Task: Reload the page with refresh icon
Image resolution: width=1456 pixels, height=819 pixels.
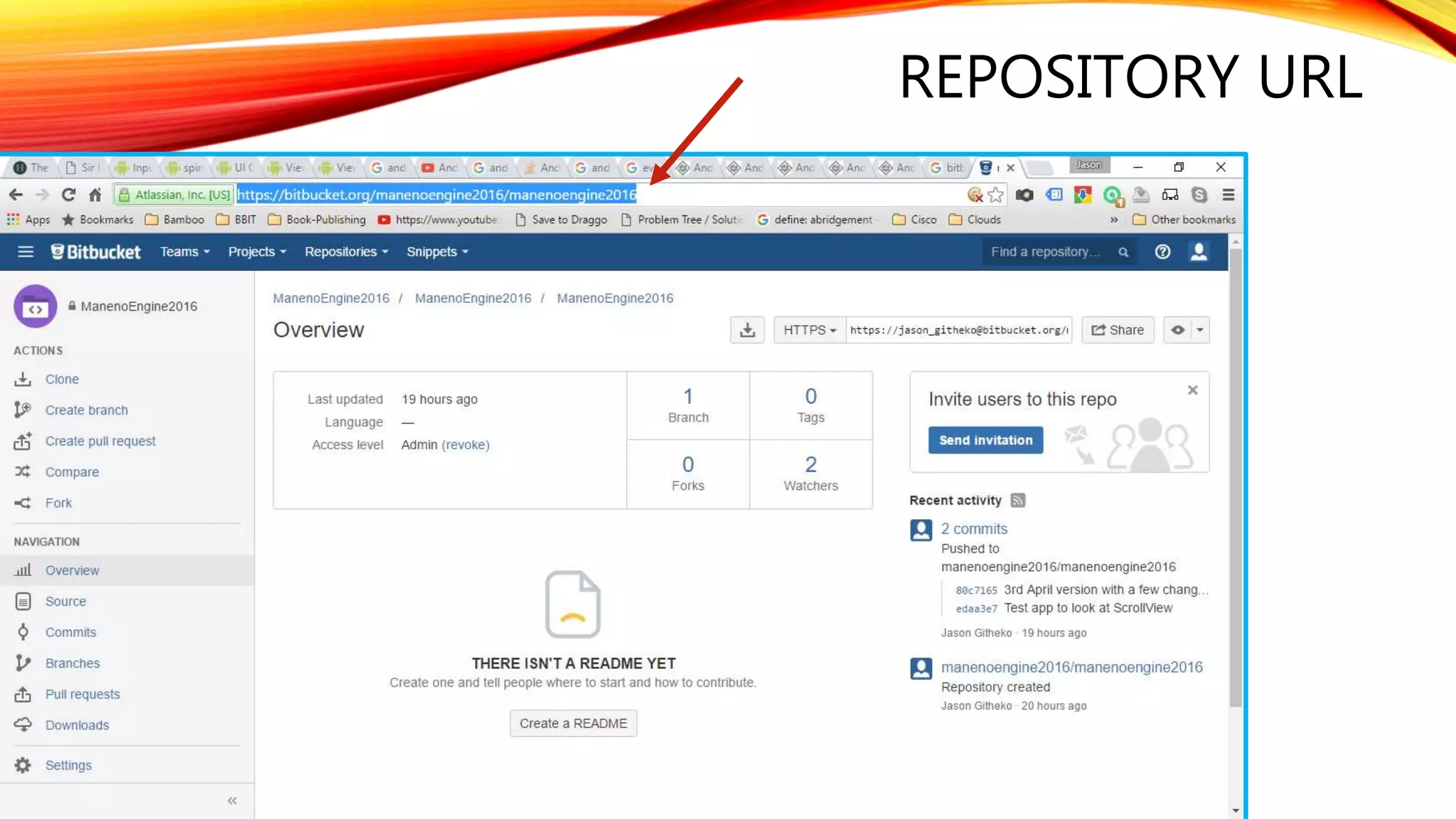Action: point(68,195)
